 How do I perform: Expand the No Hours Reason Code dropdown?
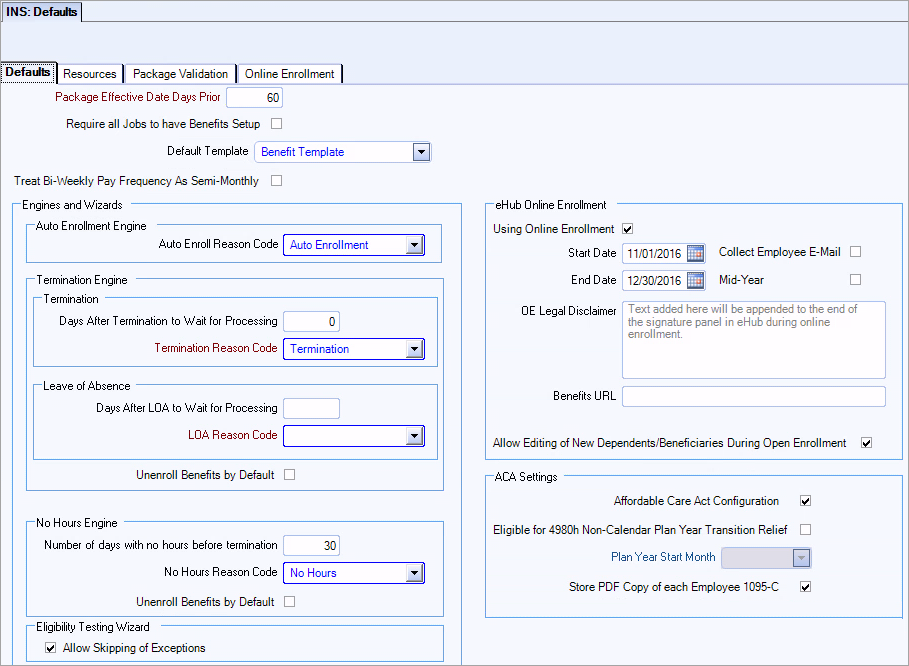[x=414, y=573]
